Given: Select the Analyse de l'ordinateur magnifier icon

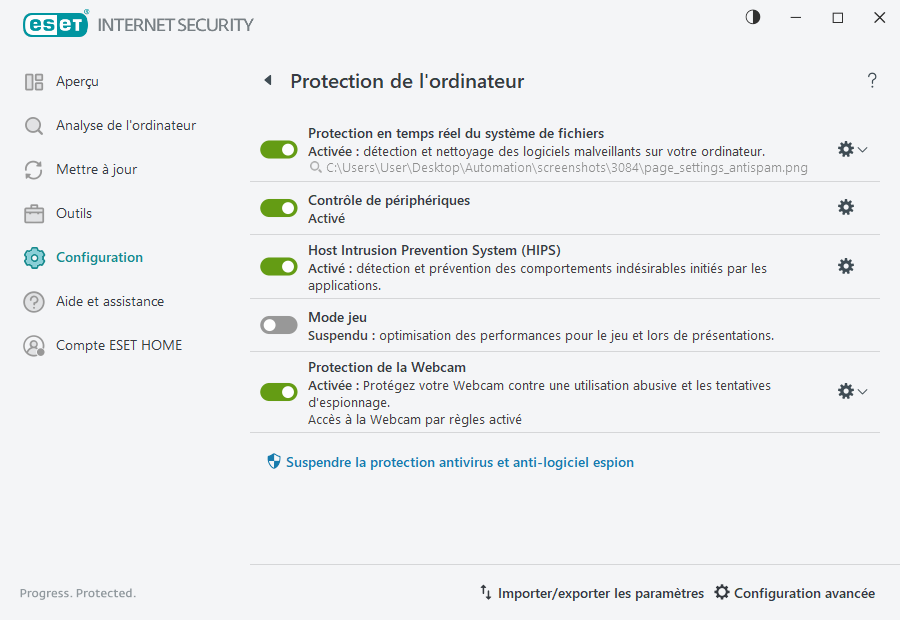Looking at the screenshot, I should pyautogui.click(x=32, y=125).
